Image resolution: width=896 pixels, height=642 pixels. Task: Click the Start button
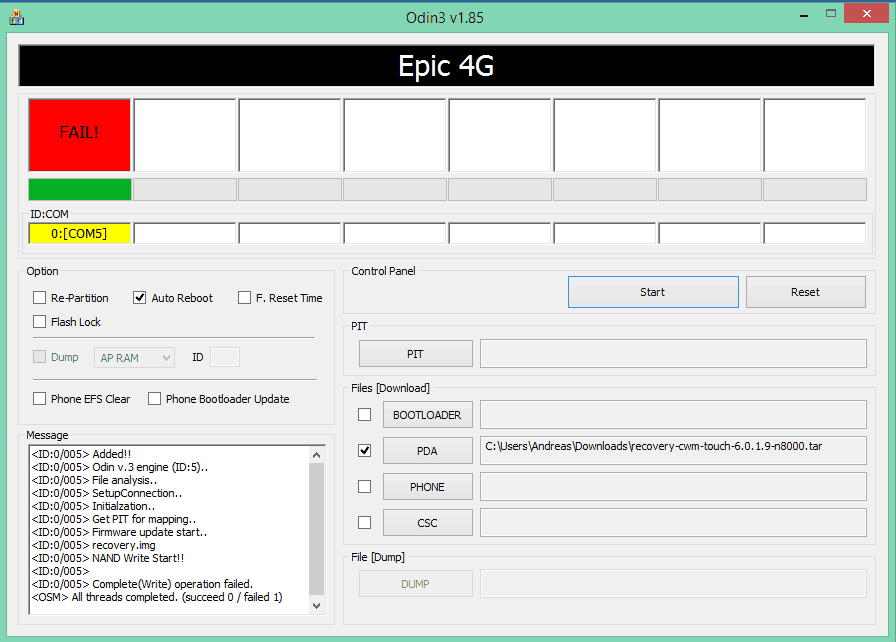(653, 292)
